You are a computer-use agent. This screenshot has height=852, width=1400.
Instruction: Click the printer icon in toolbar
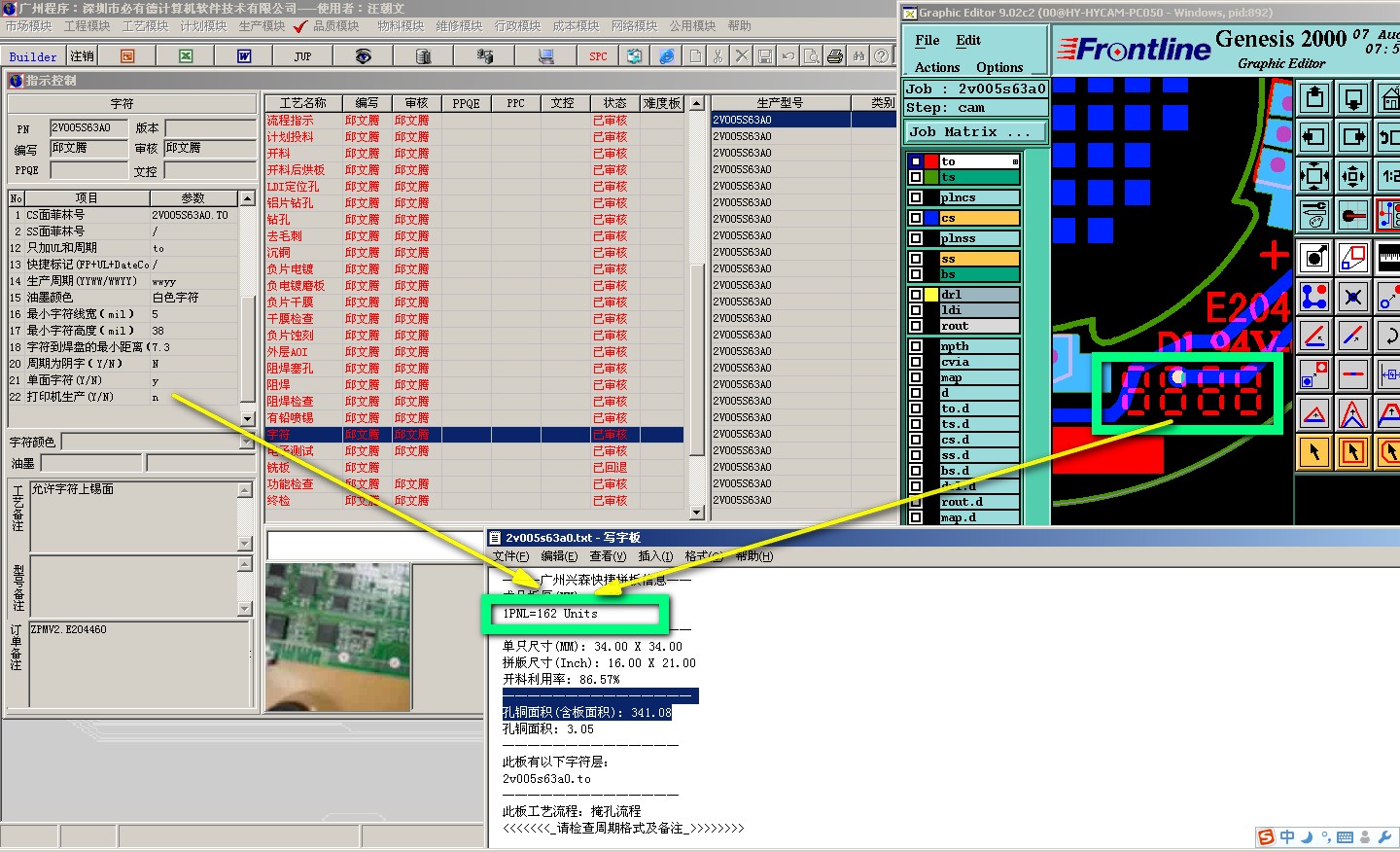coord(835,56)
